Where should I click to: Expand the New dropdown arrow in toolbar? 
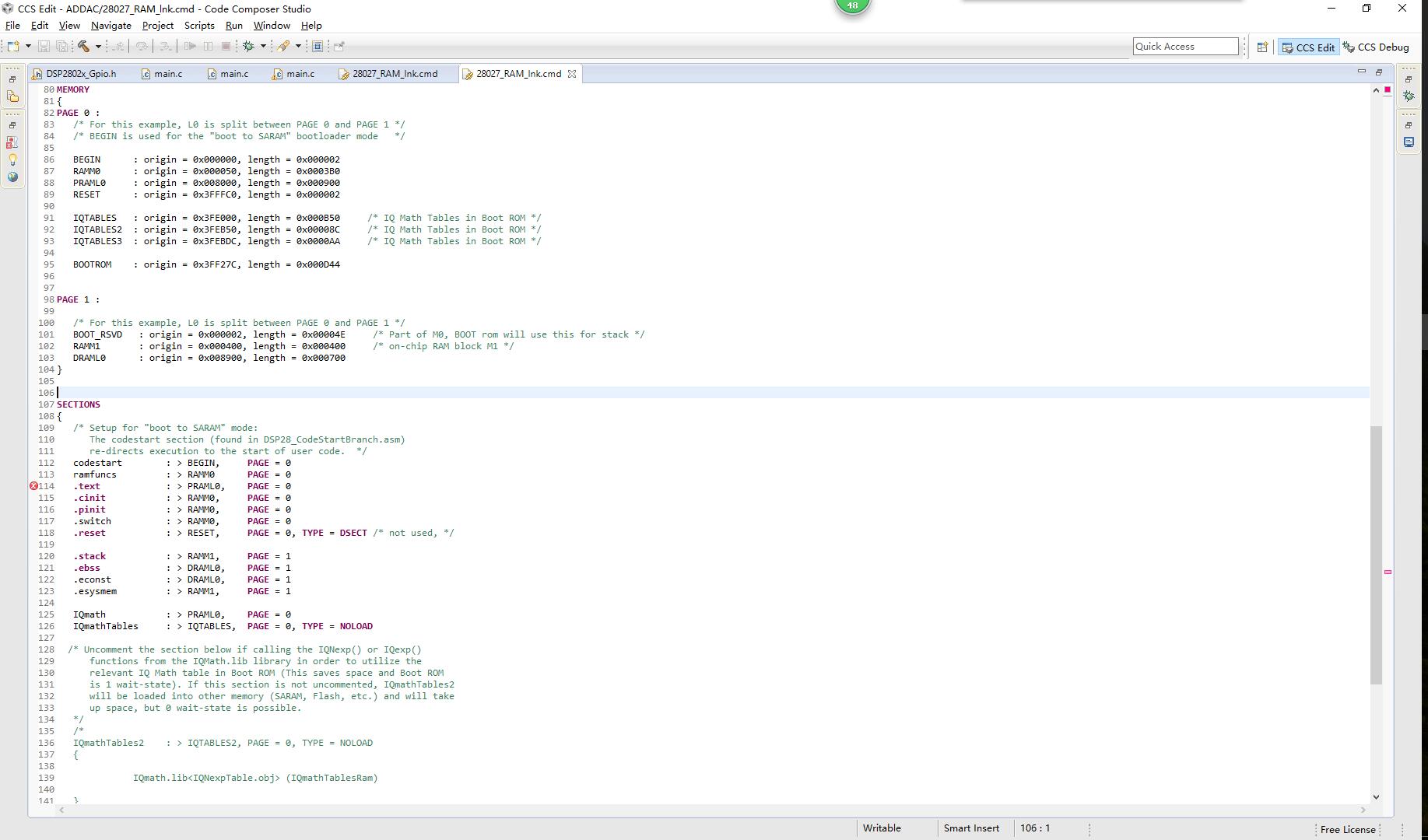click(x=28, y=47)
